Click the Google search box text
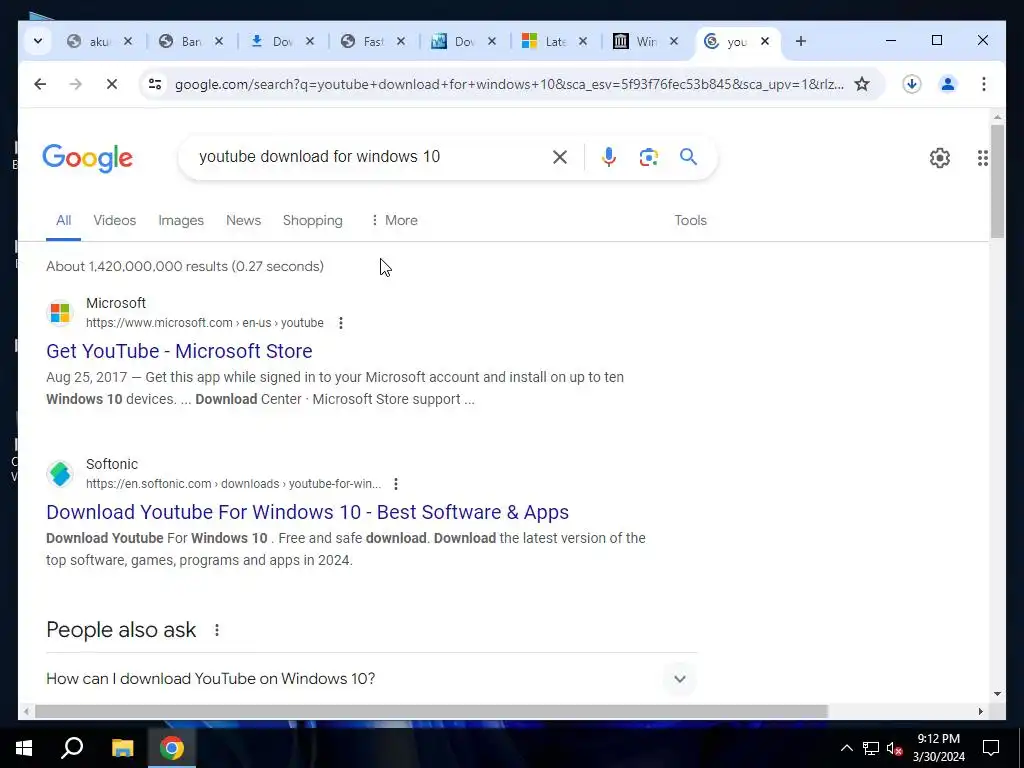Screen dimensions: 1024x768 point(319,157)
